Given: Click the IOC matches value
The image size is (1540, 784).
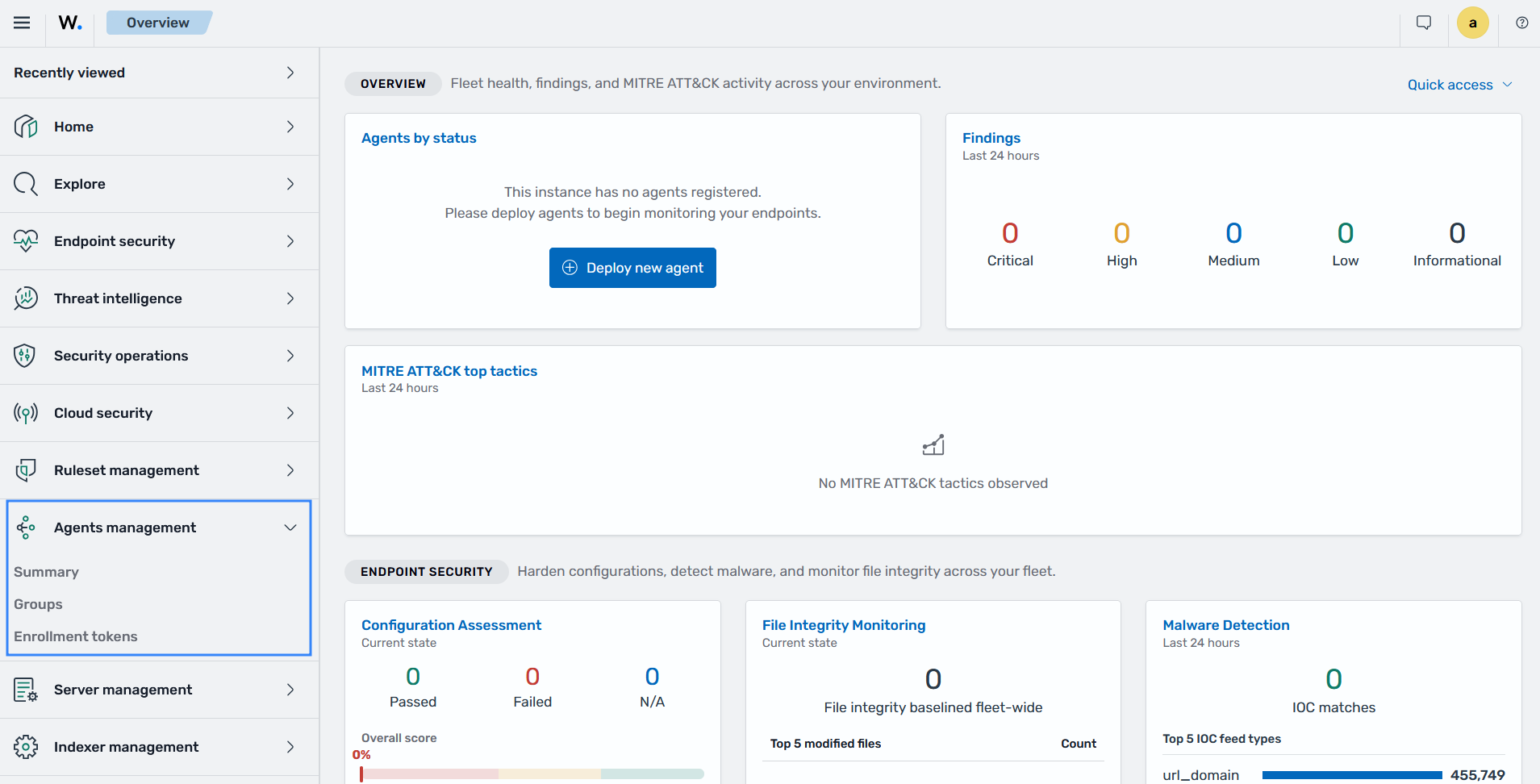Looking at the screenshot, I should click(1333, 679).
